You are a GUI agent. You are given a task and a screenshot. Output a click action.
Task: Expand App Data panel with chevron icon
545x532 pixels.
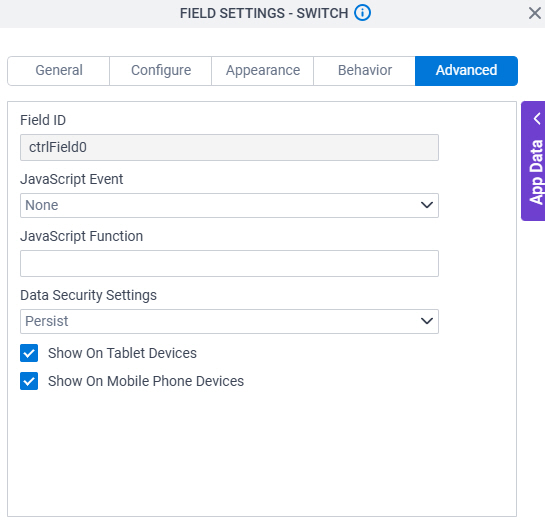(x=537, y=119)
